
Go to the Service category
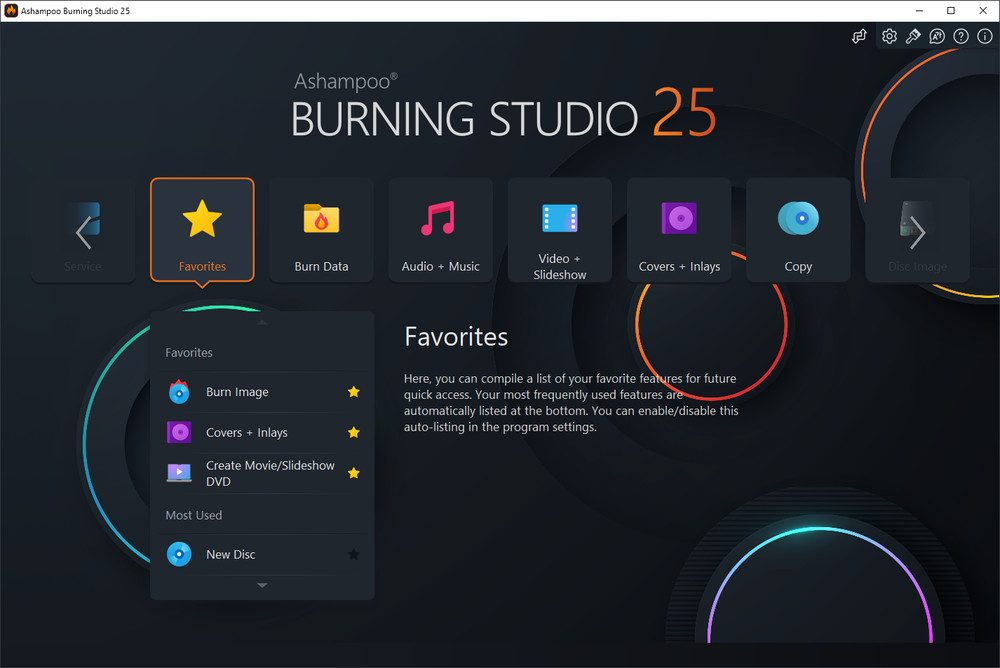(83, 228)
